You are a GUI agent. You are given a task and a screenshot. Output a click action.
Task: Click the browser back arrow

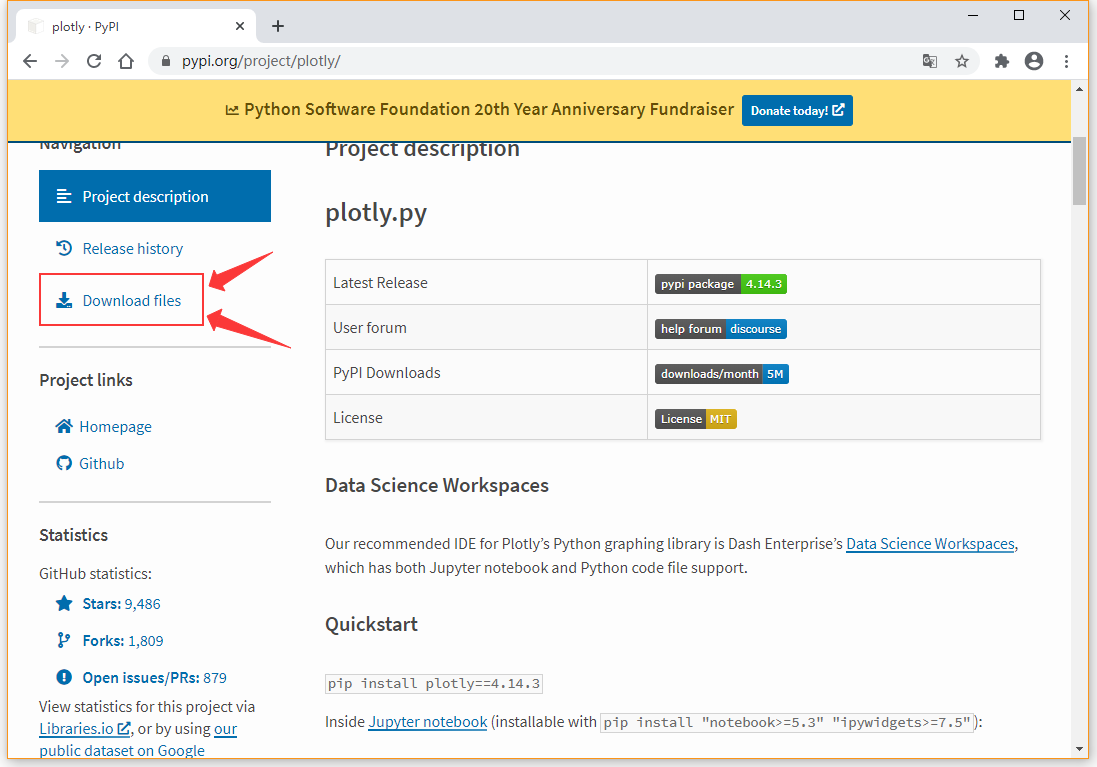(x=30, y=61)
